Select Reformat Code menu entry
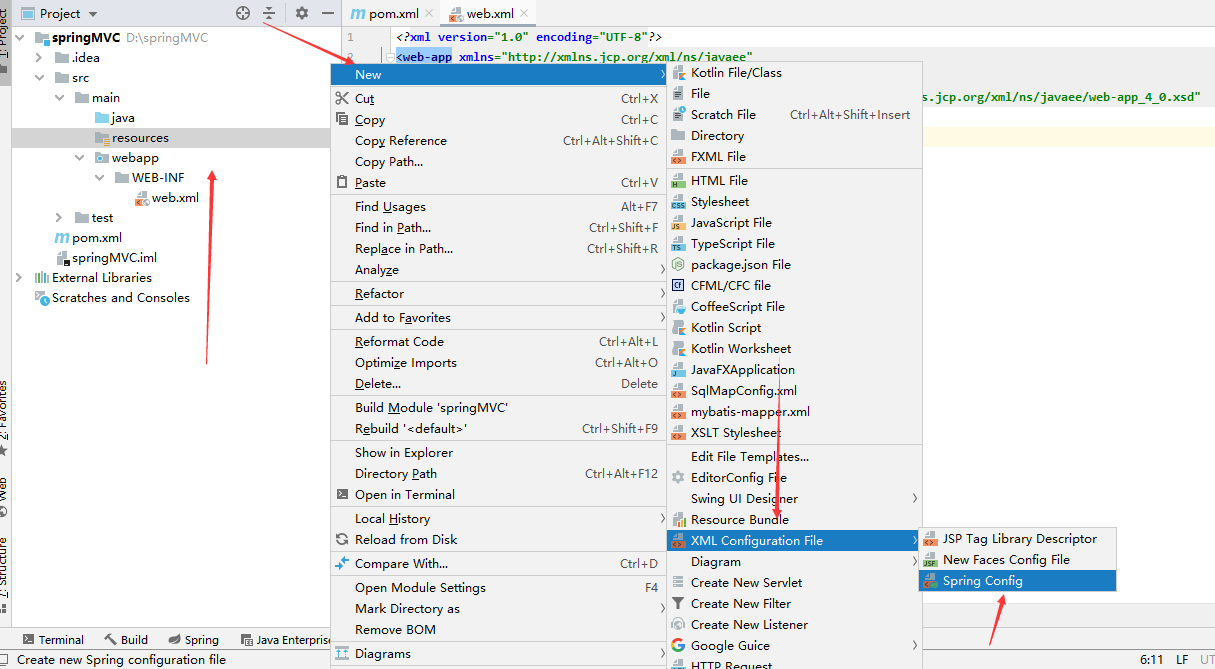The height and width of the screenshot is (669, 1215). 498,342
